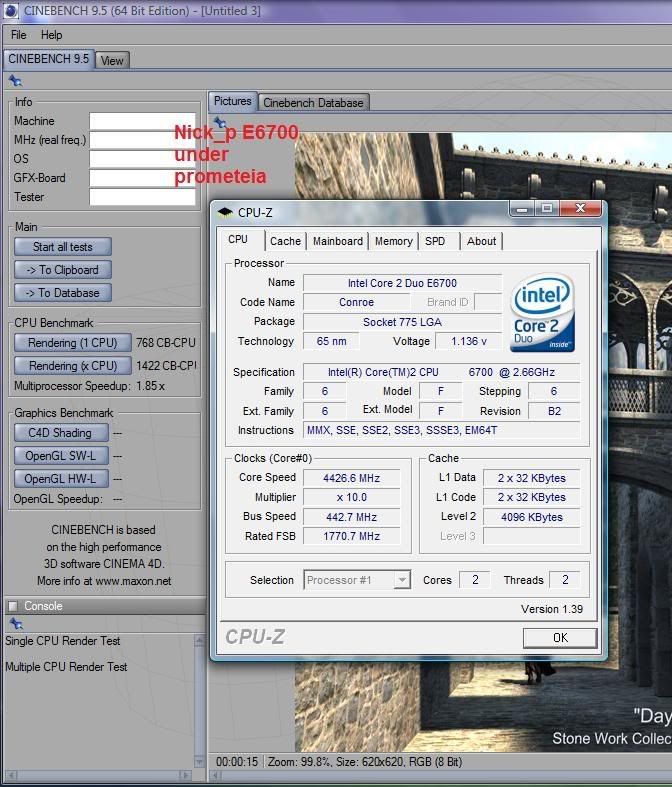Click the picture panel scrollbar left arrow
Image resolution: width=672 pixels, height=787 pixels.
point(217,775)
